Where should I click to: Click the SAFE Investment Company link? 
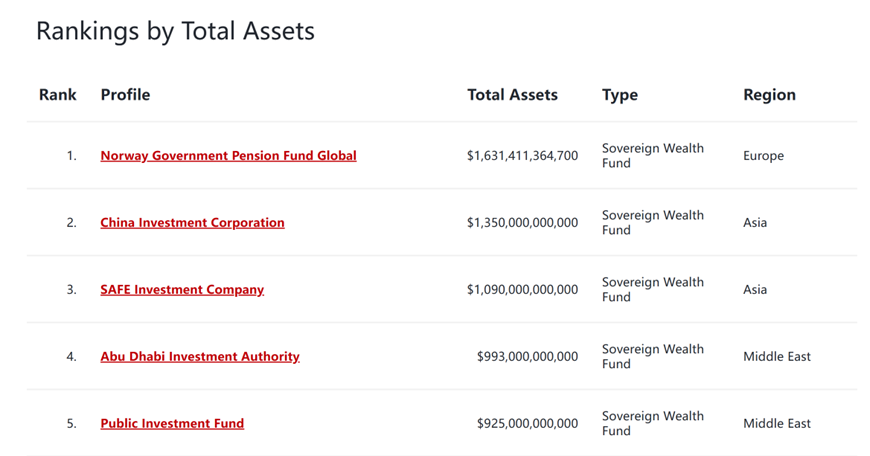(x=182, y=290)
